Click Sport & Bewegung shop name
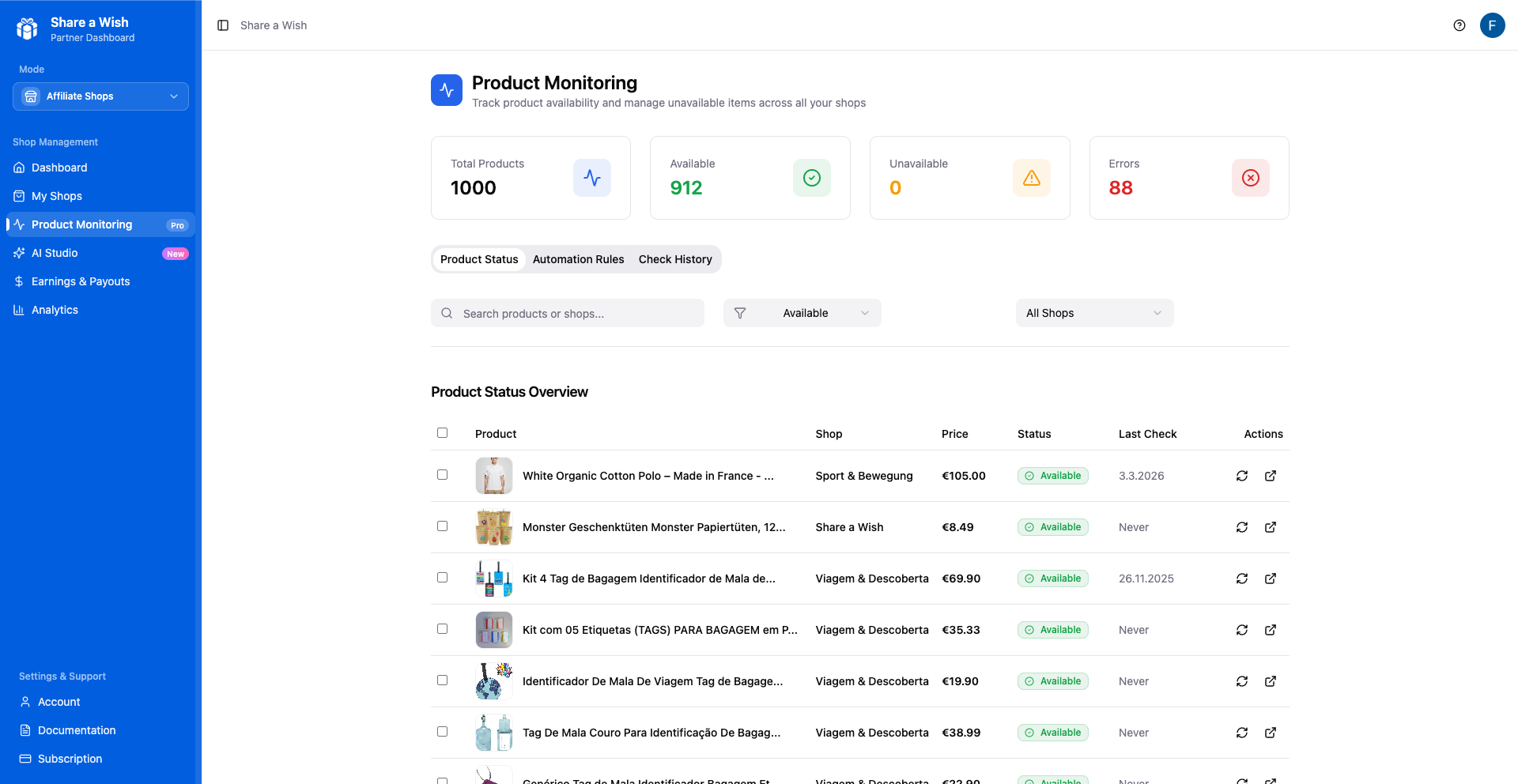The height and width of the screenshot is (784, 1518). coord(864,476)
